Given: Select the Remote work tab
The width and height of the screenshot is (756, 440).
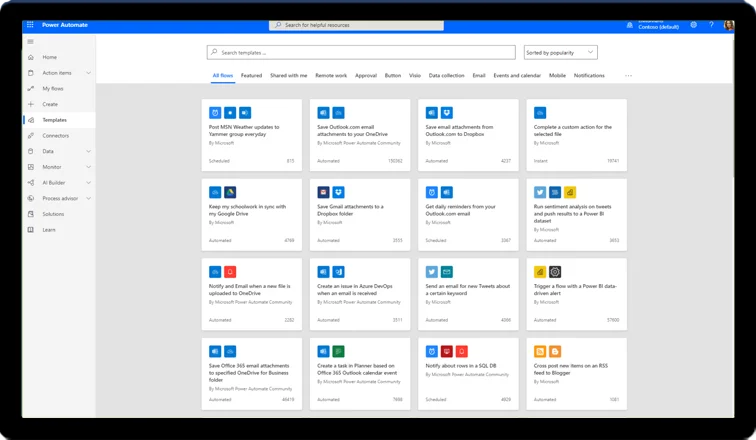Looking at the screenshot, I should coord(331,75).
